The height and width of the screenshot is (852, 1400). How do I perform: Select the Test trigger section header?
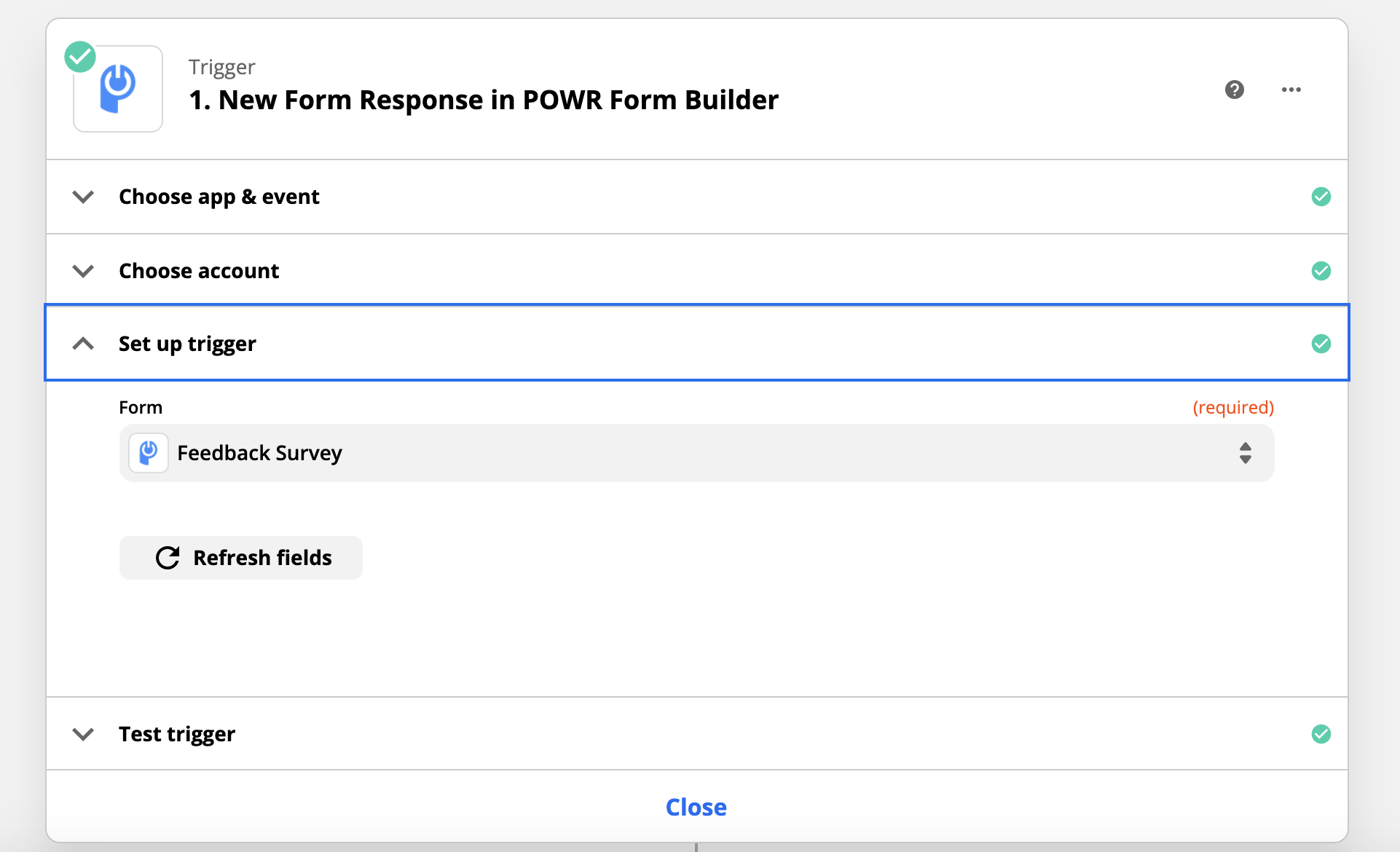pyautogui.click(x=696, y=734)
